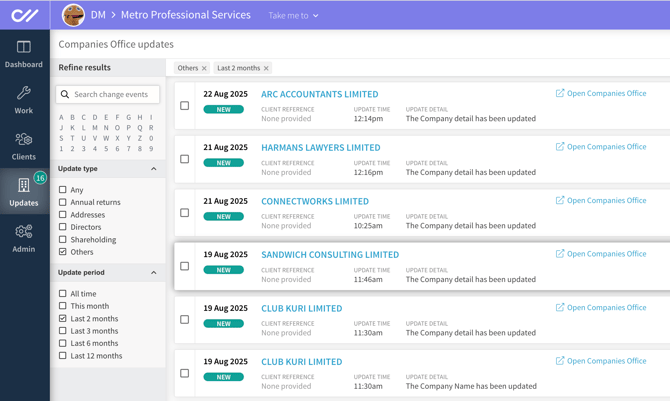The width and height of the screenshot is (670, 401).
Task: Uncheck the Others filter checkbox
Action: click(x=63, y=252)
